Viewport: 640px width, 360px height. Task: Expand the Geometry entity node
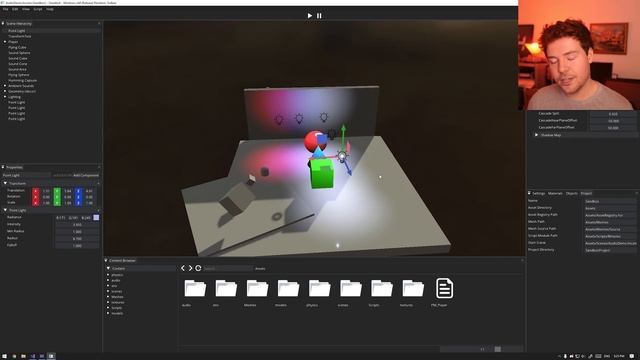[5, 91]
